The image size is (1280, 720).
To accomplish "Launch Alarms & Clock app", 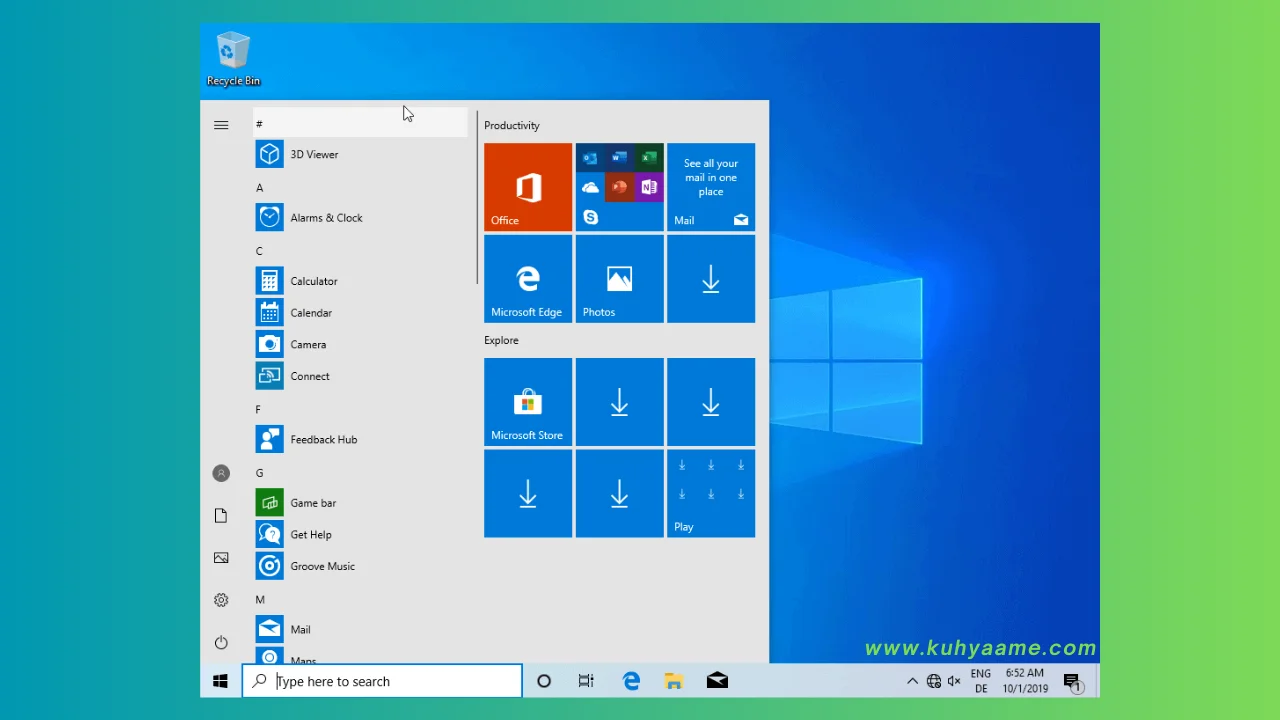I will point(360,218).
